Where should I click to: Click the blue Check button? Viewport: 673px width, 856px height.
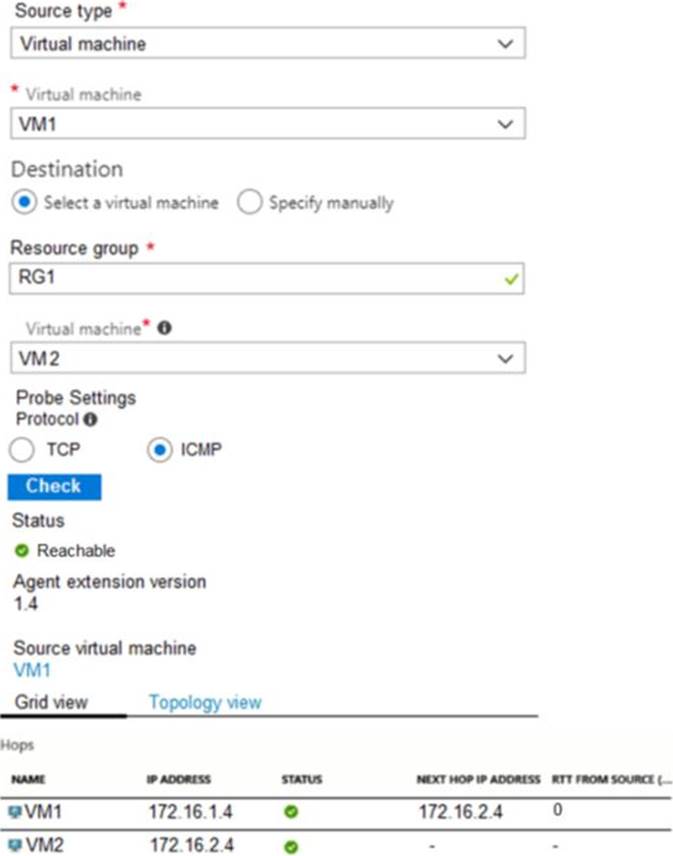pos(54,486)
